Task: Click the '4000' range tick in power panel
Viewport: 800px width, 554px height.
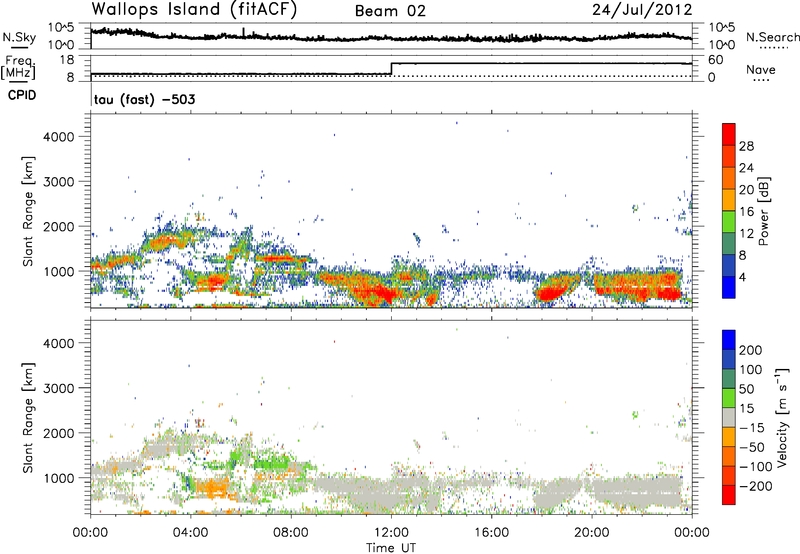Action: (59, 137)
